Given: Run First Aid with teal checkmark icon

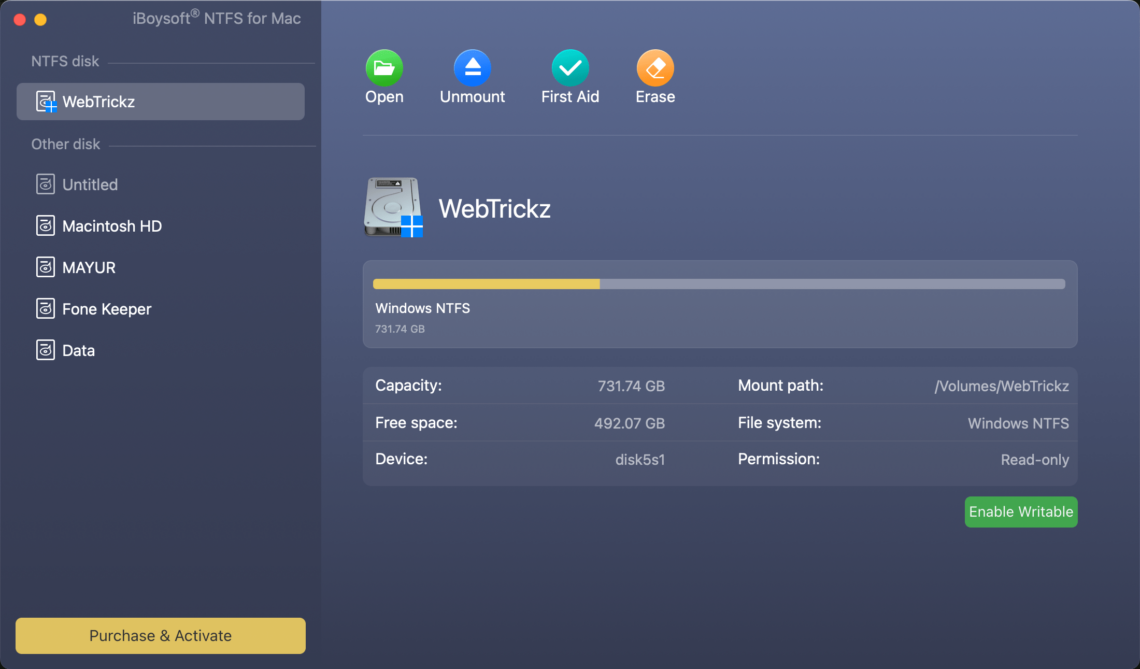Looking at the screenshot, I should (x=570, y=68).
